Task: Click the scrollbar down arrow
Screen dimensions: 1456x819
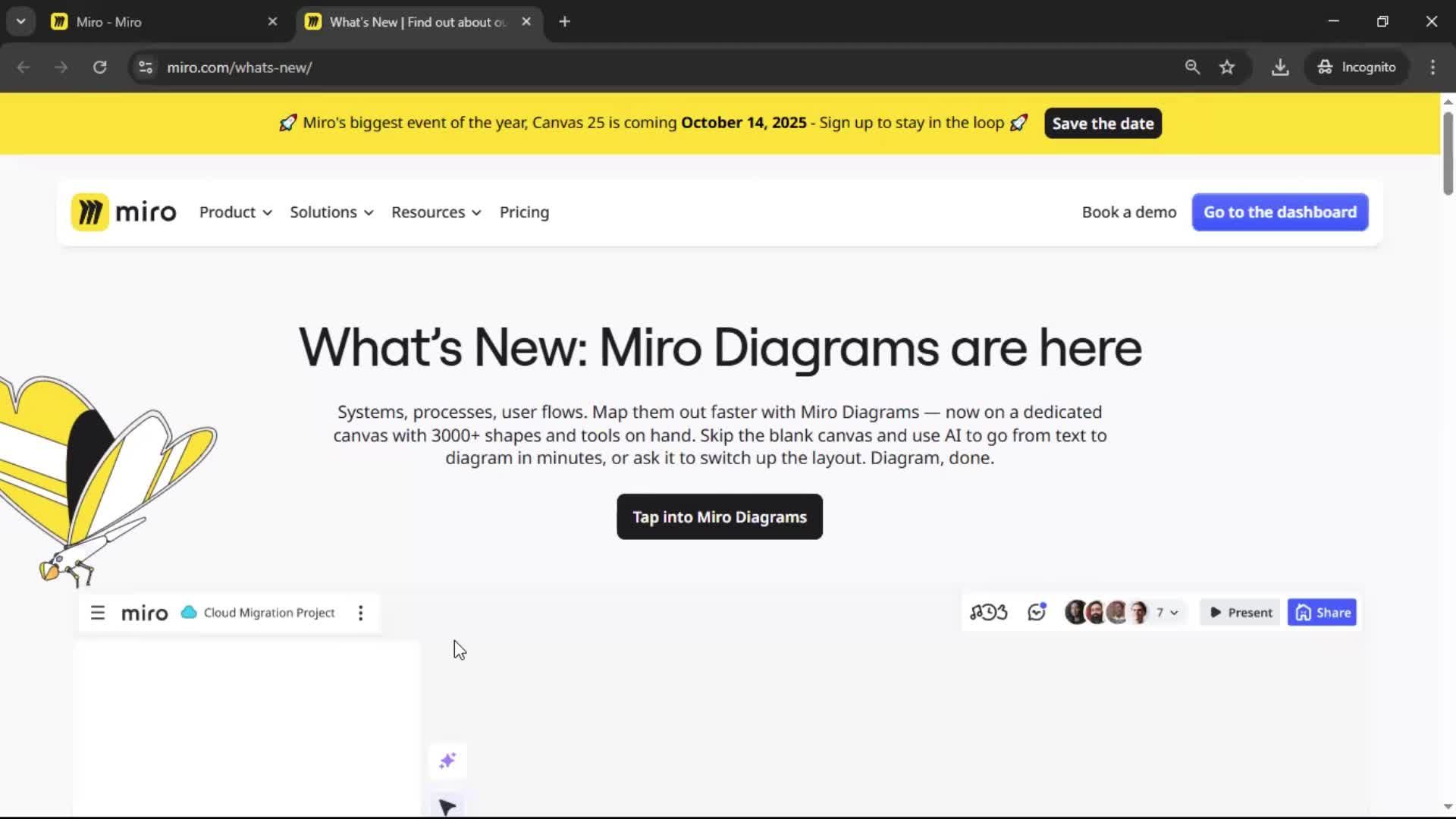Action: click(1448, 807)
